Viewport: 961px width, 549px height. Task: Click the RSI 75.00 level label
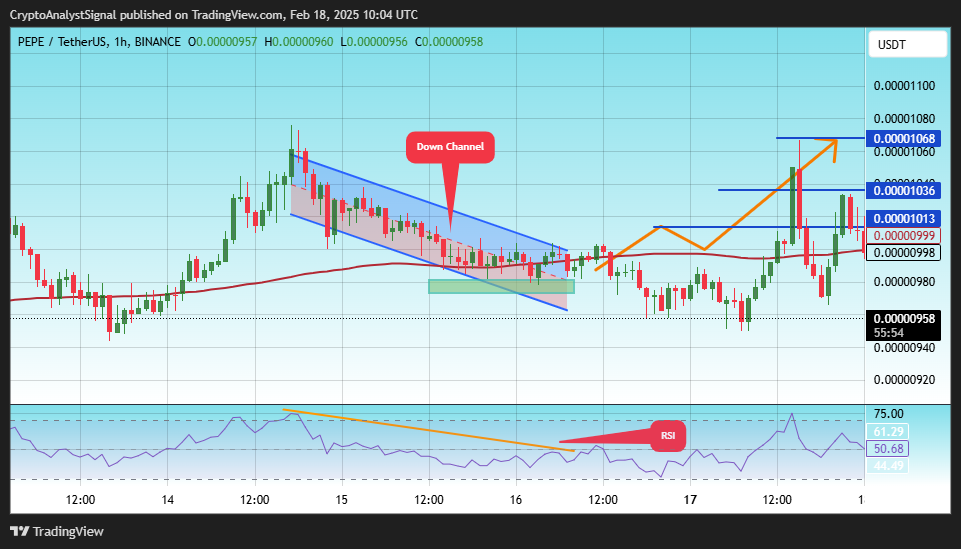[889, 414]
